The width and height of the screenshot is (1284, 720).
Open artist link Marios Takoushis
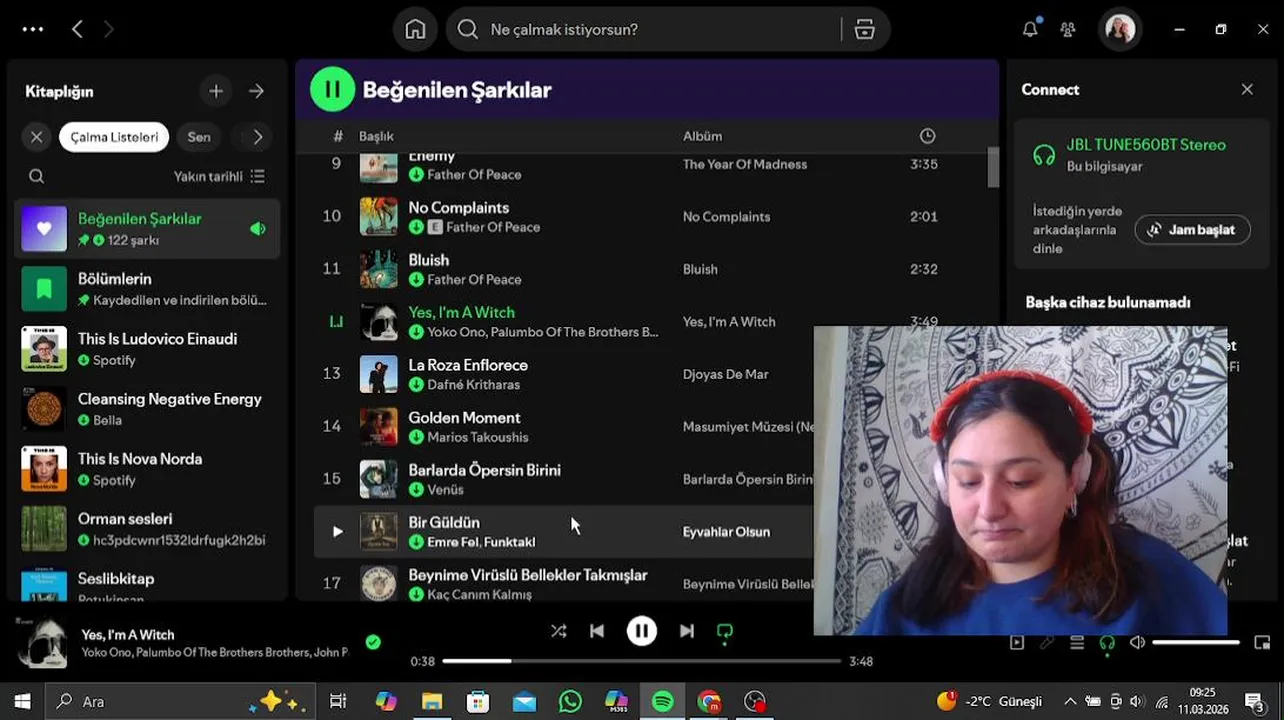(x=478, y=437)
